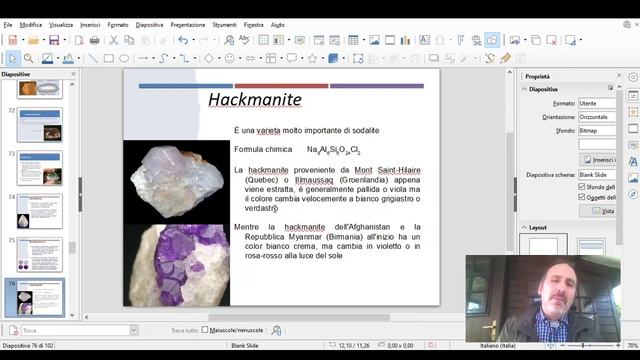Toggle the drawing functions icon
Image resolution: width=640 pixels, height=360 pixels.
492,40
